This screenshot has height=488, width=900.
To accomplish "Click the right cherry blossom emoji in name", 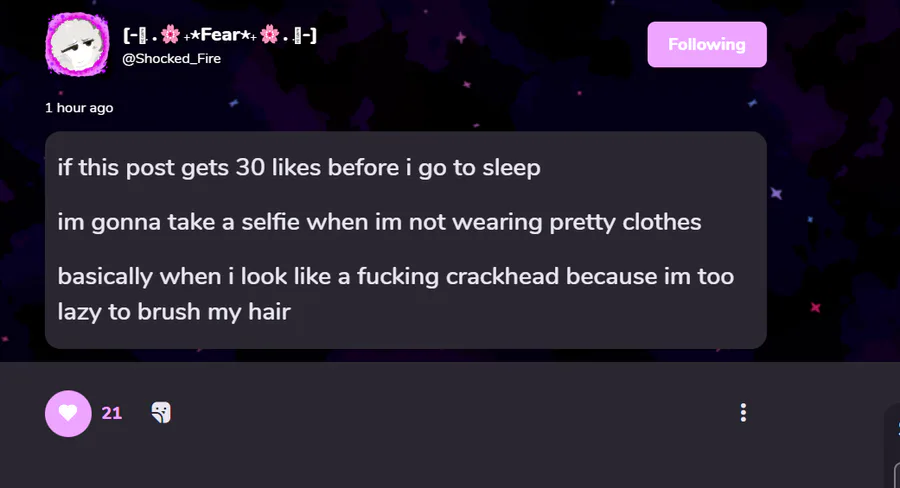I will click(x=269, y=35).
